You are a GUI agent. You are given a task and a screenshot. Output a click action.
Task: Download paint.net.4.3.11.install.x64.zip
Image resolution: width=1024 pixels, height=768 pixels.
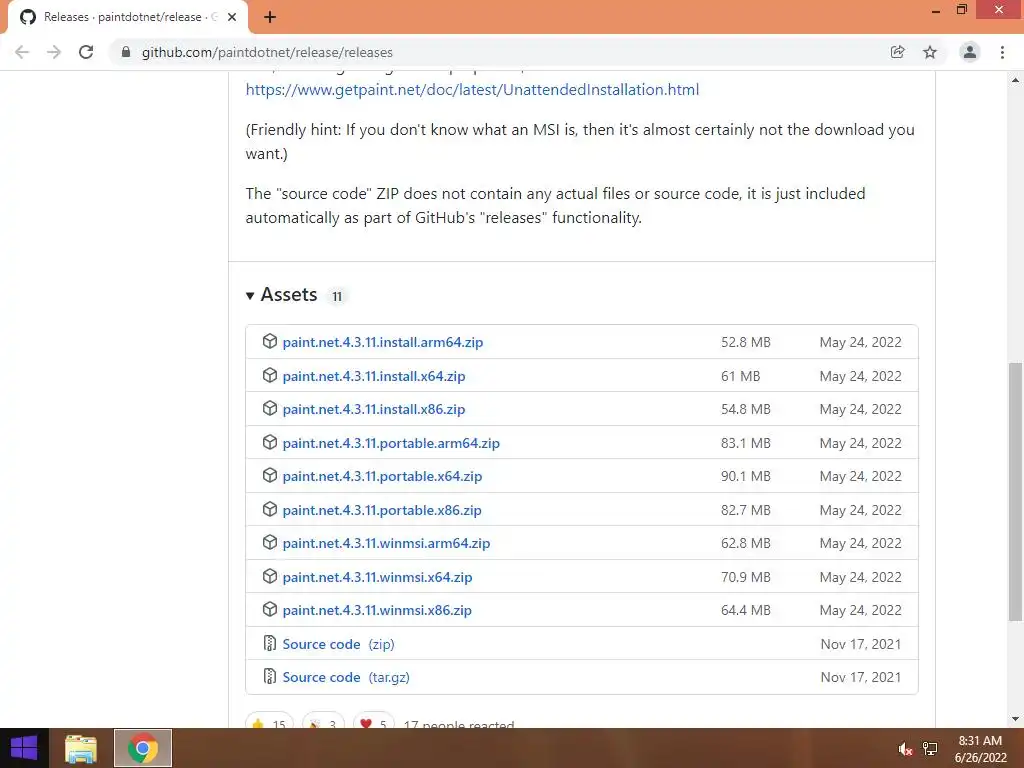tap(374, 376)
